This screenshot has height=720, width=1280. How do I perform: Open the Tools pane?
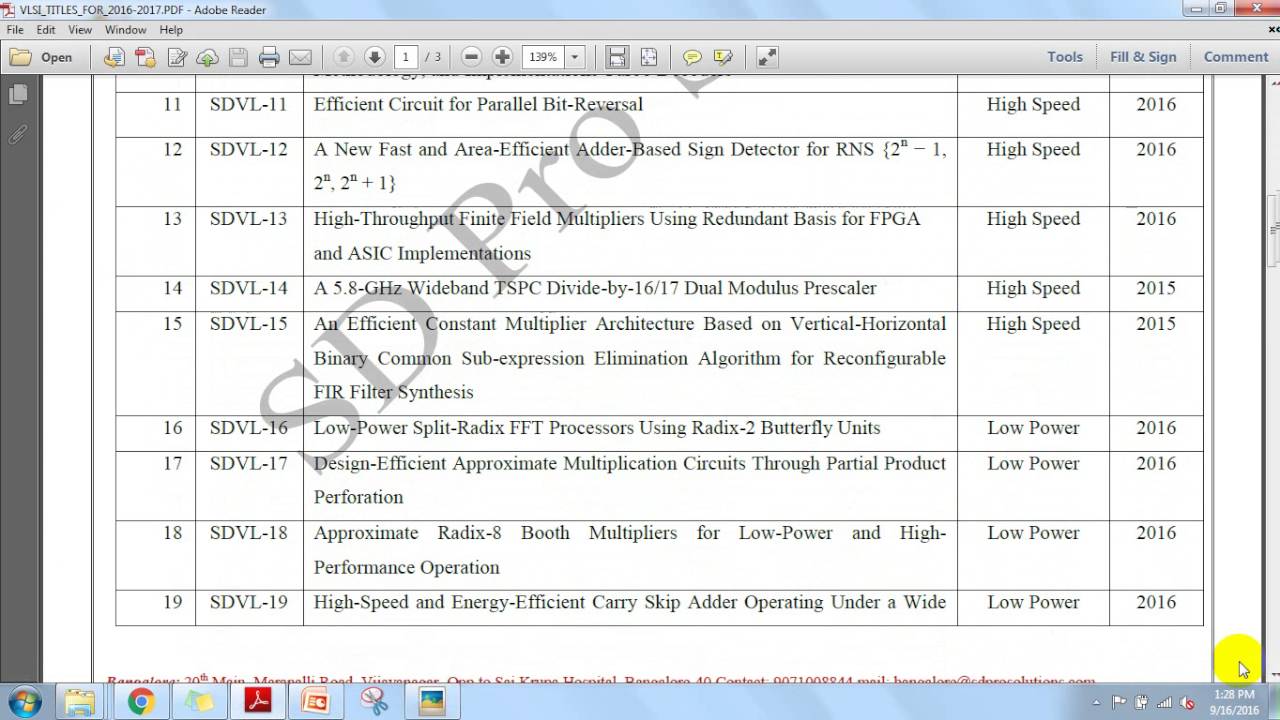click(1065, 57)
